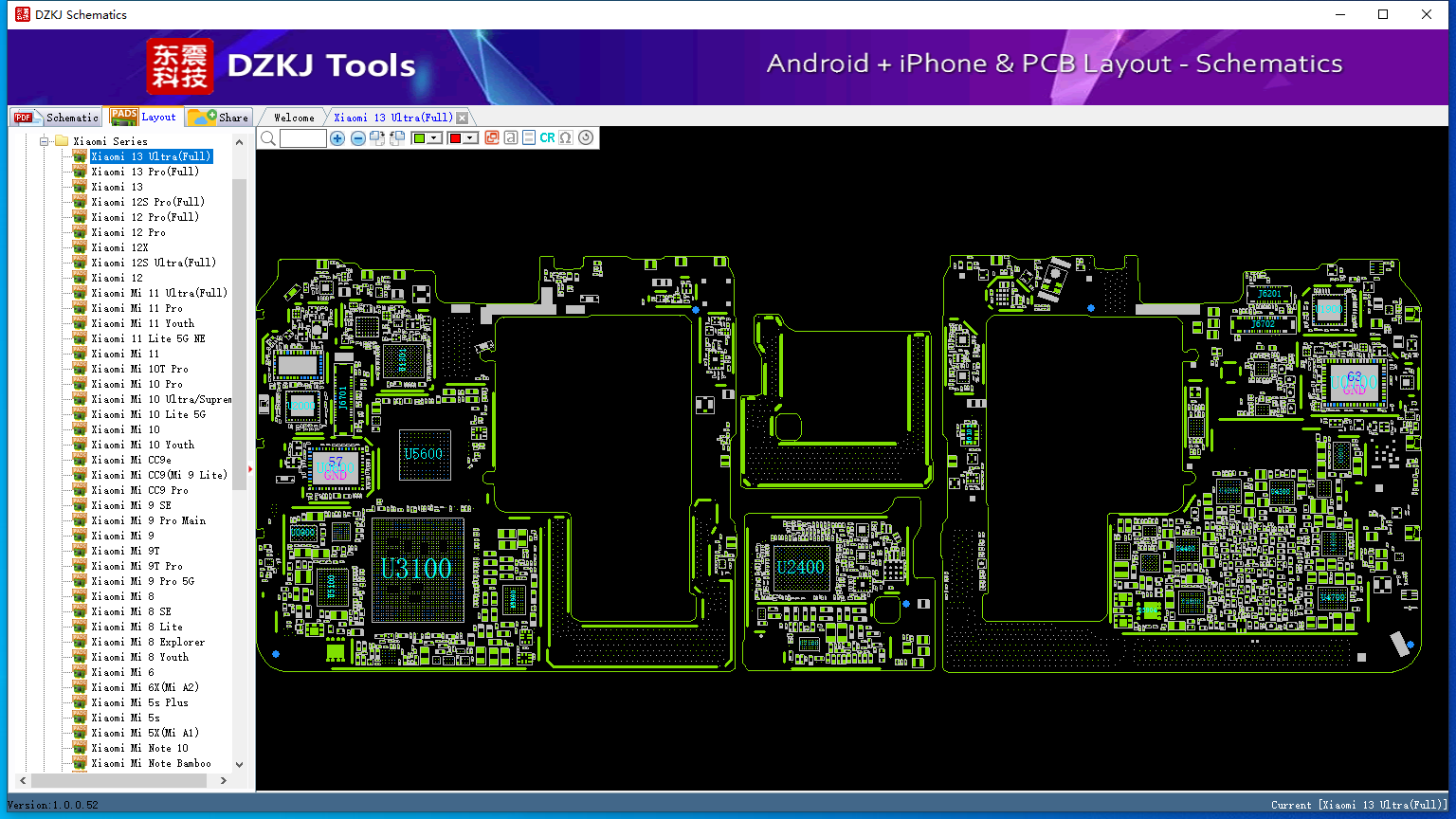Open Xiaomi 12S Pro(Full) layout

pos(148,202)
